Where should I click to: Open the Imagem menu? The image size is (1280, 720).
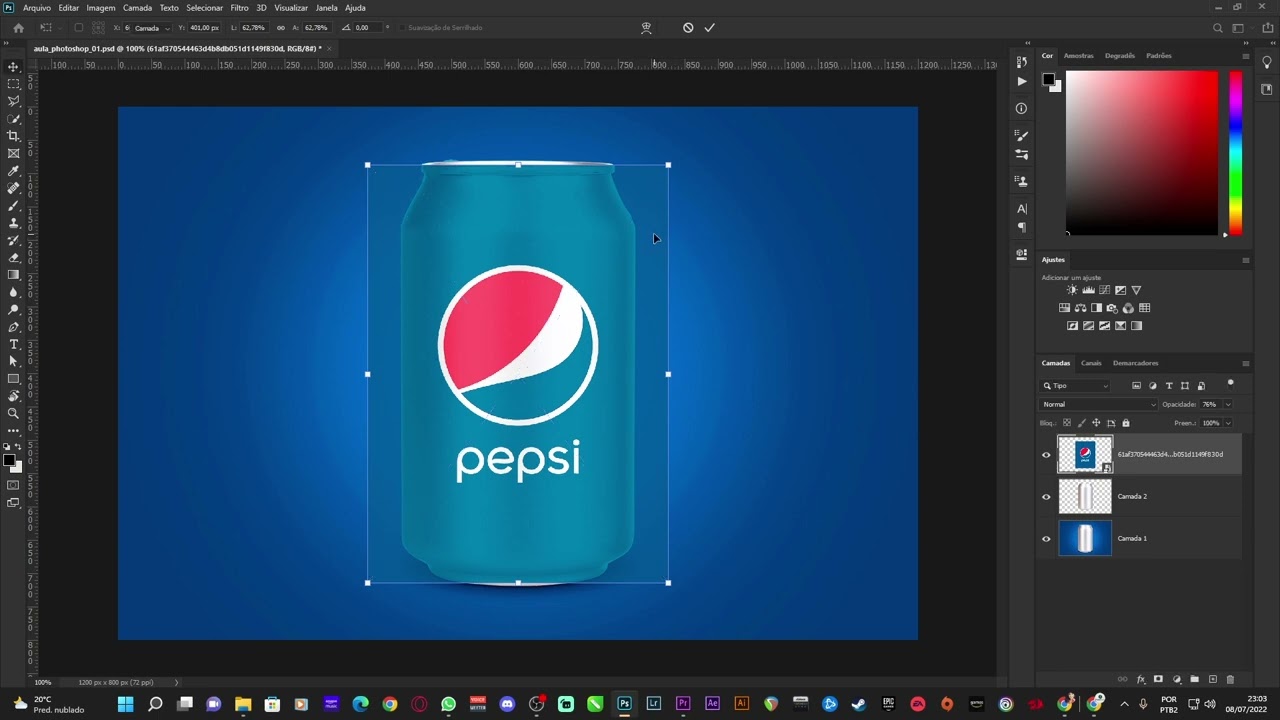coord(101,8)
